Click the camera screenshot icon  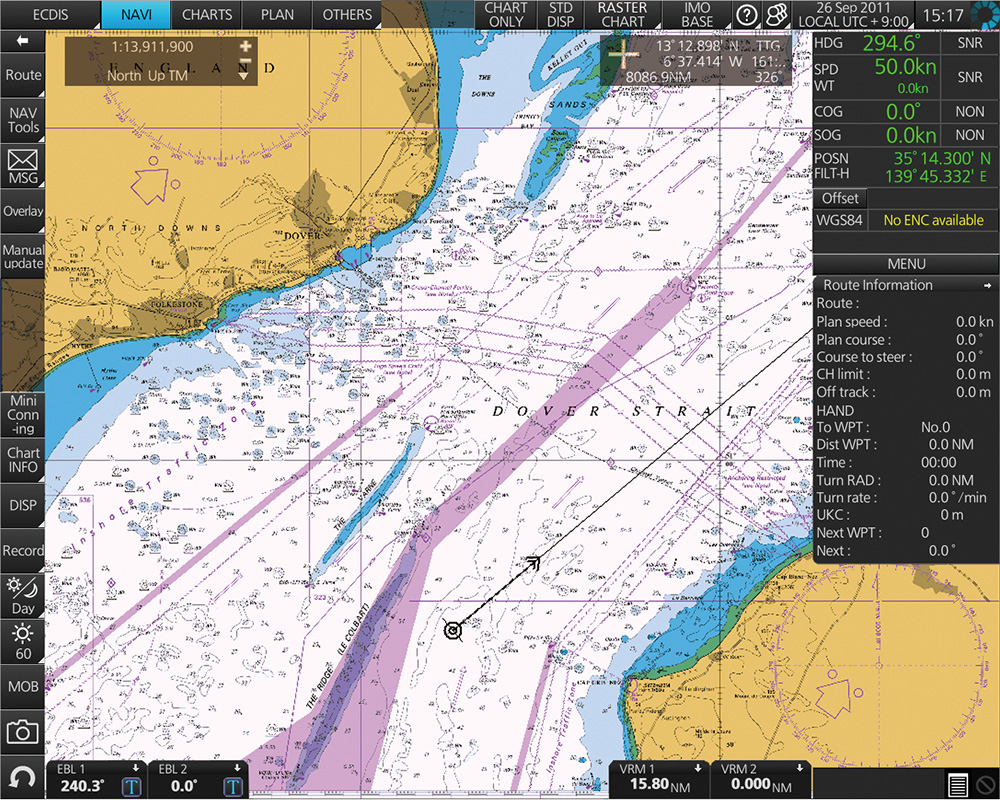pyautogui.click(x=22, y=732)
